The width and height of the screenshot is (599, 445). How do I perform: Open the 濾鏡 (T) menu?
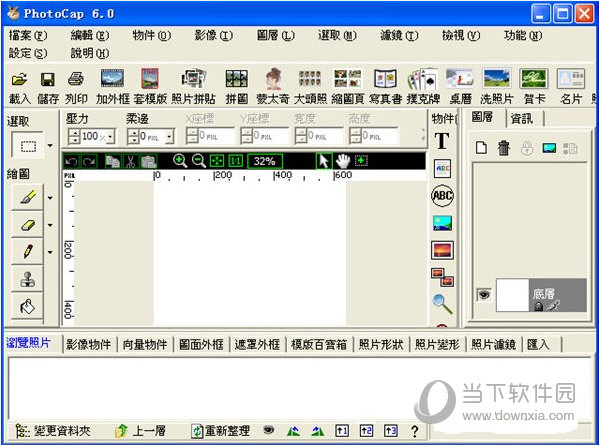tap(399, 36)
